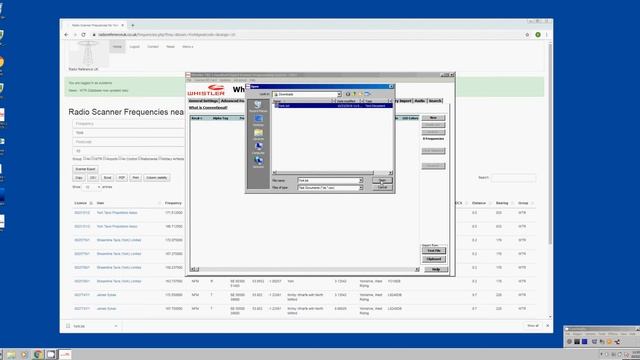Screen dimensions: 640x360
Task: Select Computer in the Open dialog sidebar
Action: 258,148
